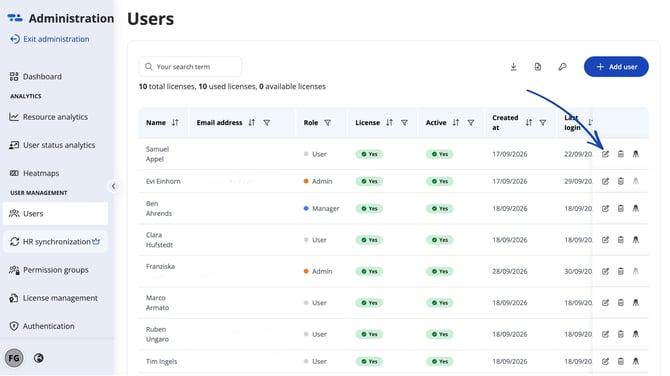This screenshot has height=376, width=670.
Task: Click Exit administration link
Action: [x=50, y=39]
